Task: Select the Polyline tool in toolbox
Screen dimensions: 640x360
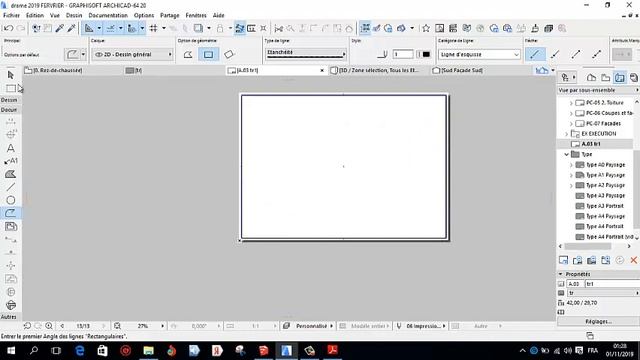Action: 11,213
